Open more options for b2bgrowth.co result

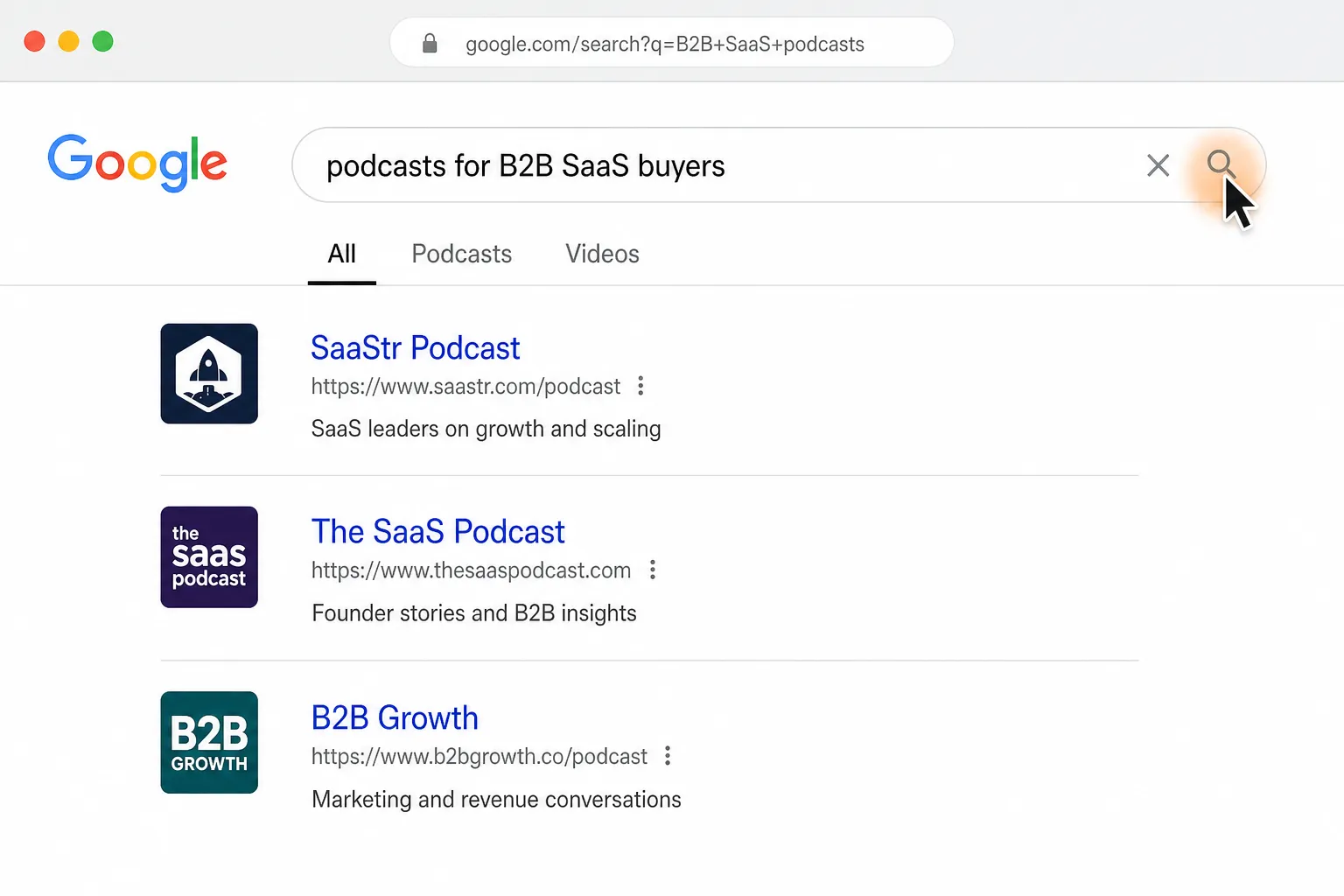tap(668, 756)
